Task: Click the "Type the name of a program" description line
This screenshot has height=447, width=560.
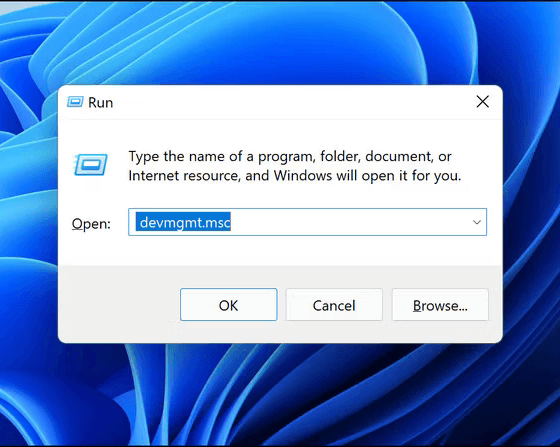Action: click(290, 157)
